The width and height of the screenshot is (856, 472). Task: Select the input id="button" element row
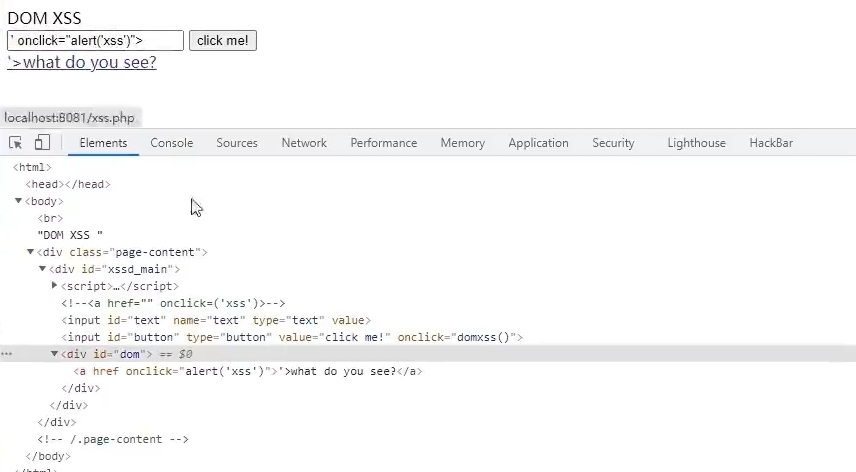292,337
